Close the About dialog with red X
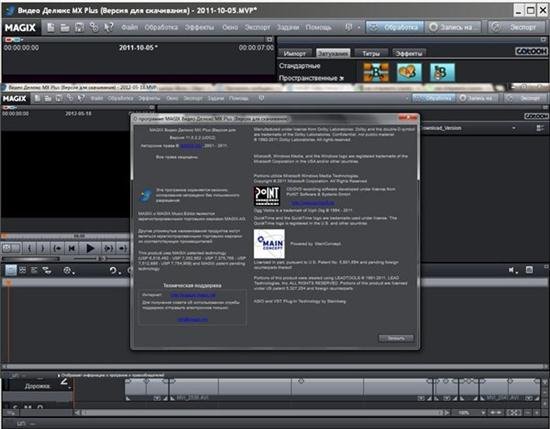This screenshot has height=429, width=550. tap(408, 118)
